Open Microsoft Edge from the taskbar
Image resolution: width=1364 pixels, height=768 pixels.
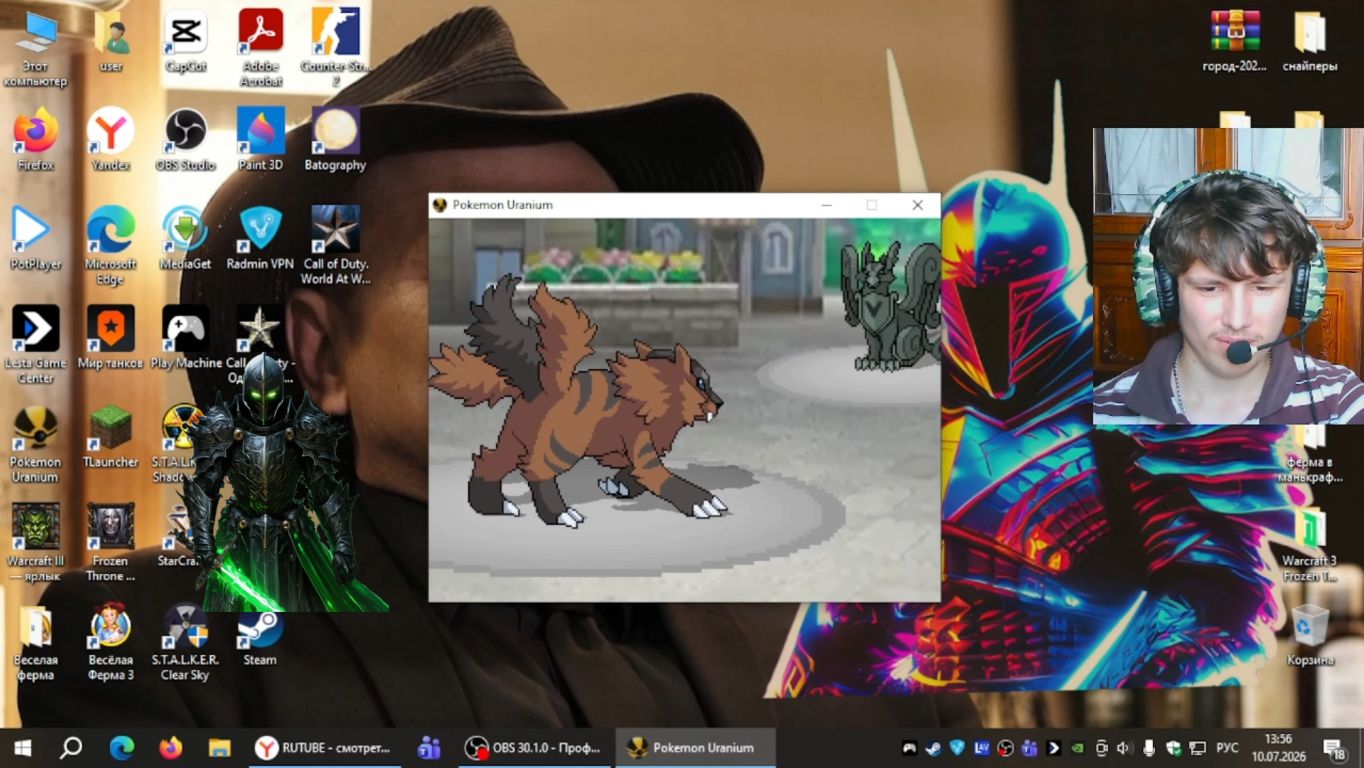[122, 748]
